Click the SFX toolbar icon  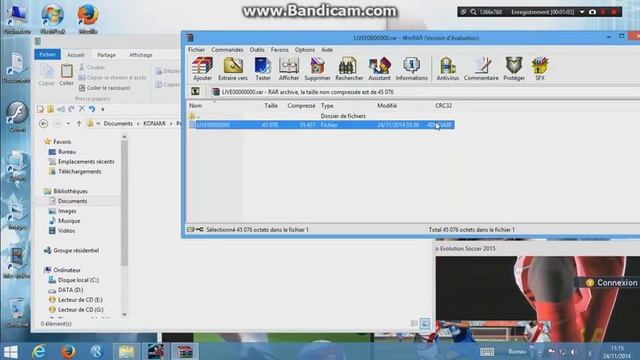[x=540, y=69]
